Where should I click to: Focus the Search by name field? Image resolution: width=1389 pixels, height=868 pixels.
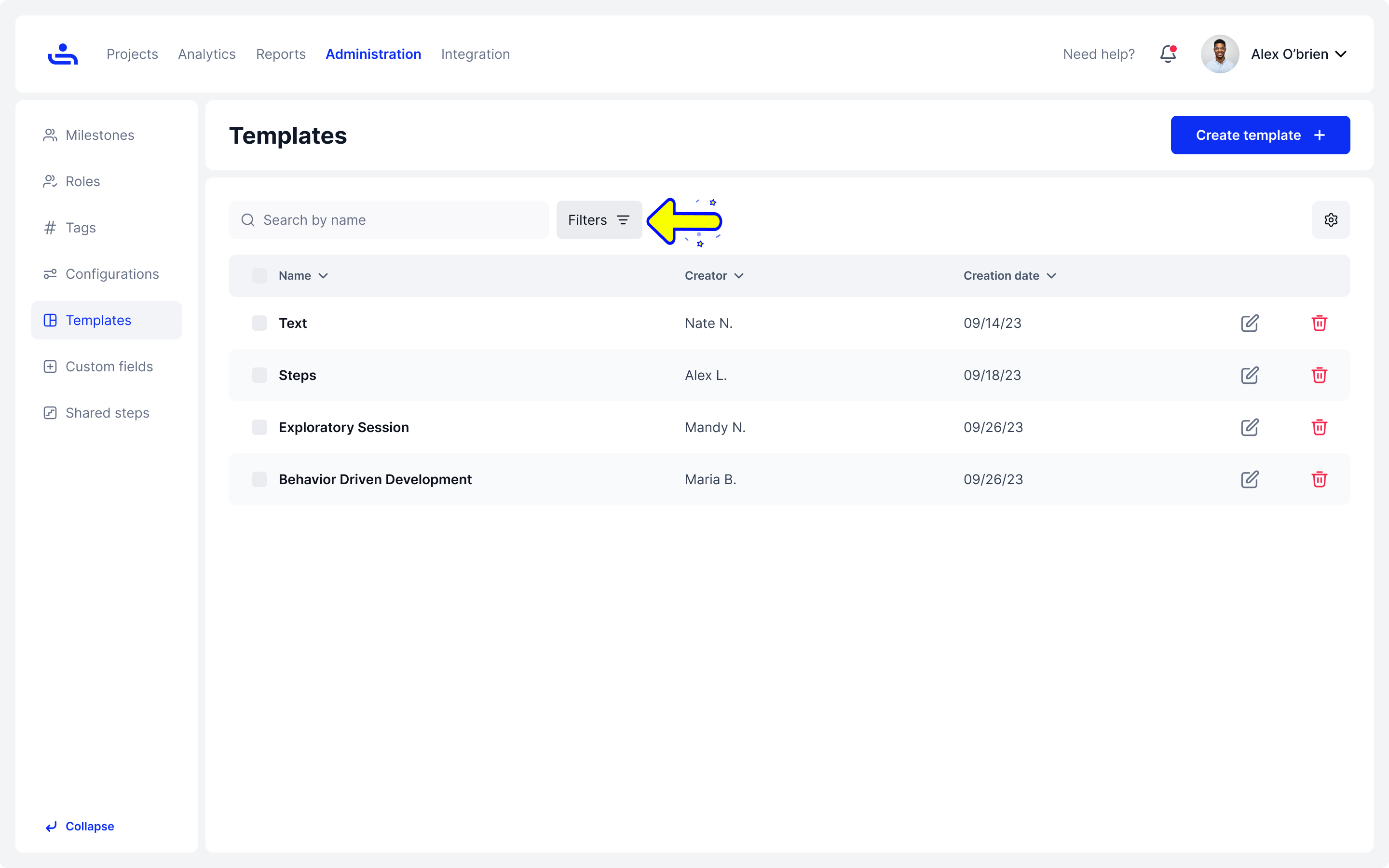coord(396,220)
